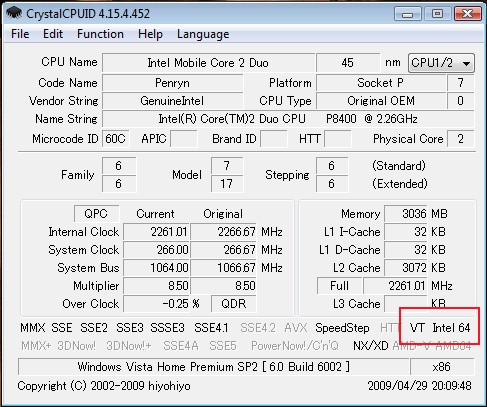Click the QDR bus type button
This screenshot has width=487, height=407.
tap(233, 304)
